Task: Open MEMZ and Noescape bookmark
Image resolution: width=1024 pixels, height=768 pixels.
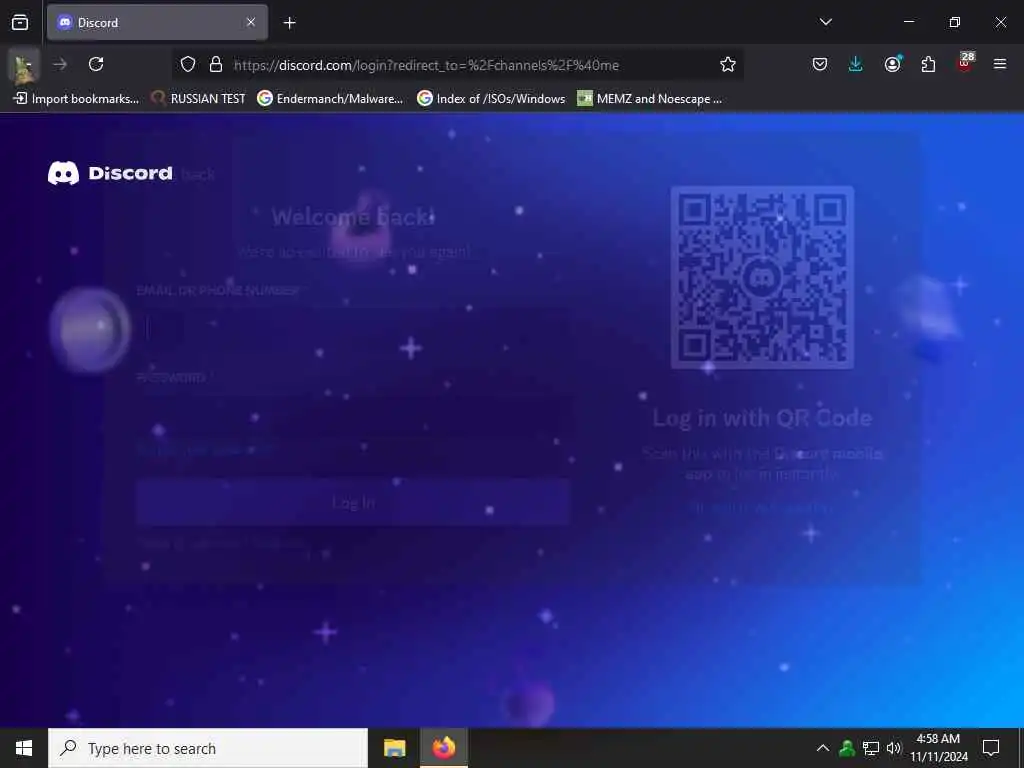Action: pyautogui.click(x=650, y=99)
